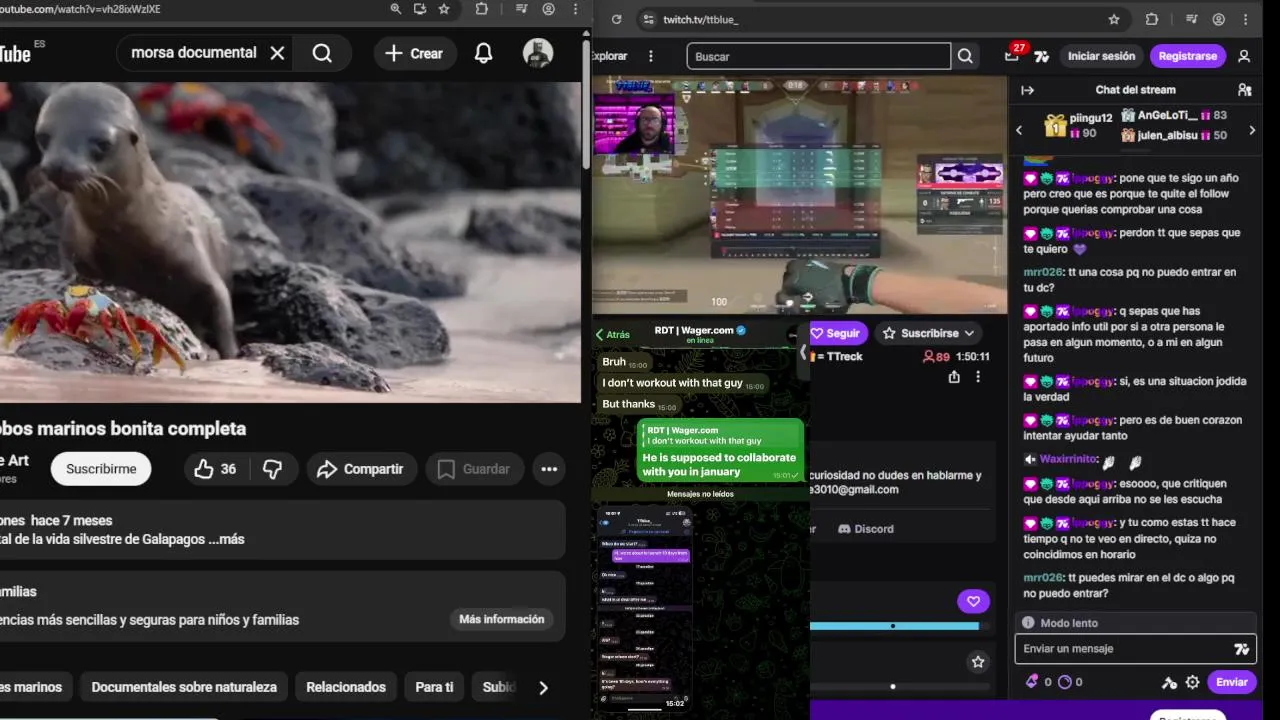Screen dimensions: 1280x720
Task: Open media control icon in Twitch browser
Action: 1191,19
